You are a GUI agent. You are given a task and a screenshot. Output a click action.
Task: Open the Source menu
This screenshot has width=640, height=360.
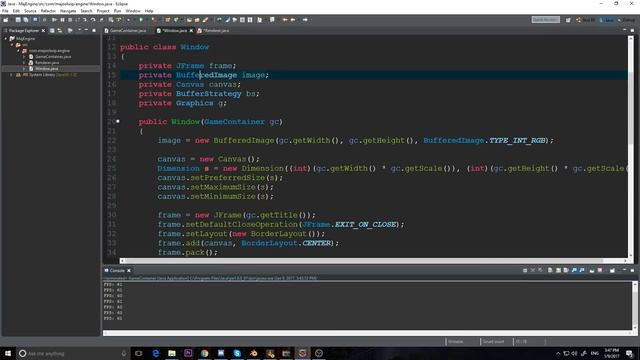click(30, 11)
